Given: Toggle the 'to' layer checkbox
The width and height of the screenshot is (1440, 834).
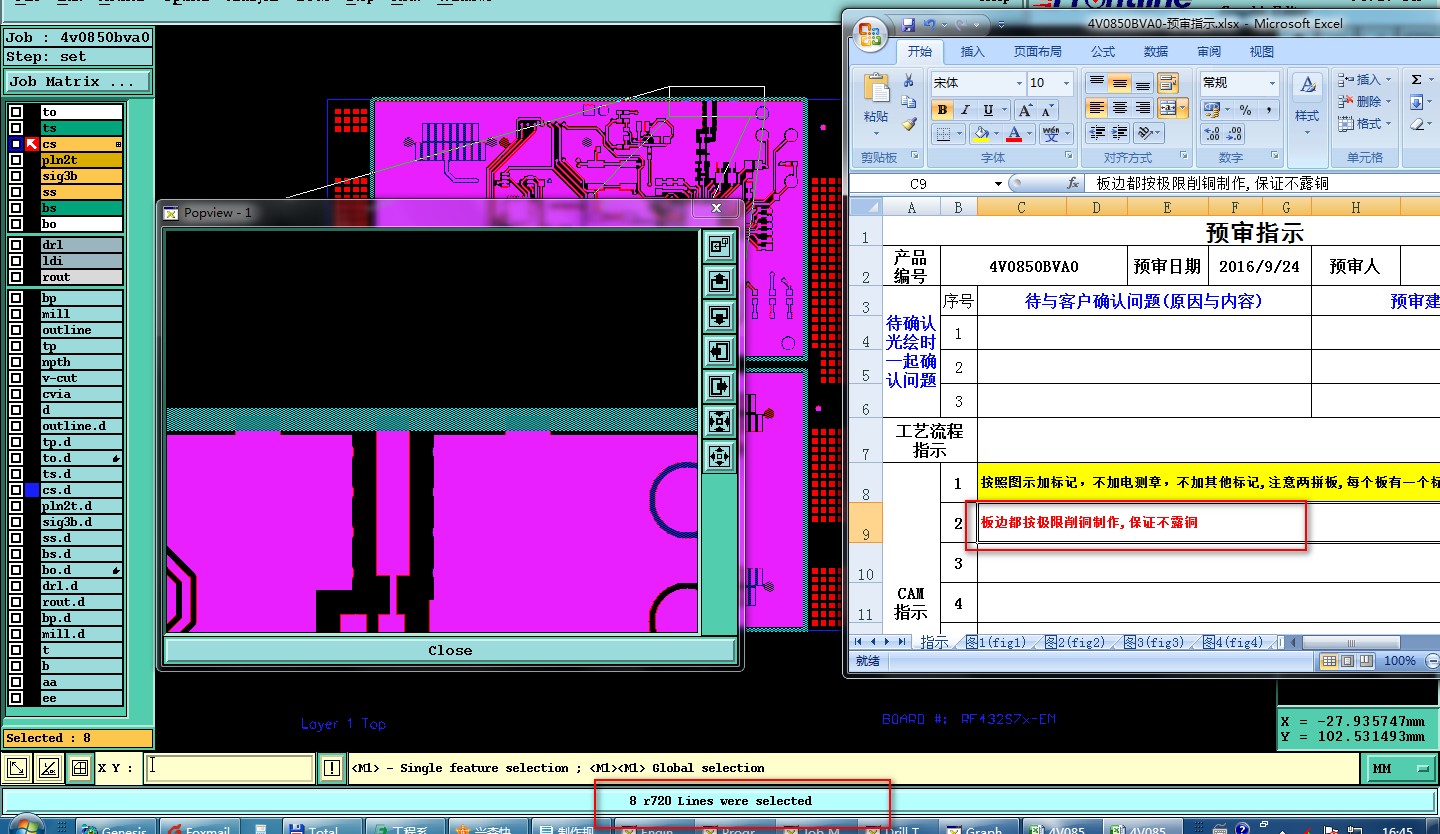Looking at the screenshot, I should [x=16, y=112].
